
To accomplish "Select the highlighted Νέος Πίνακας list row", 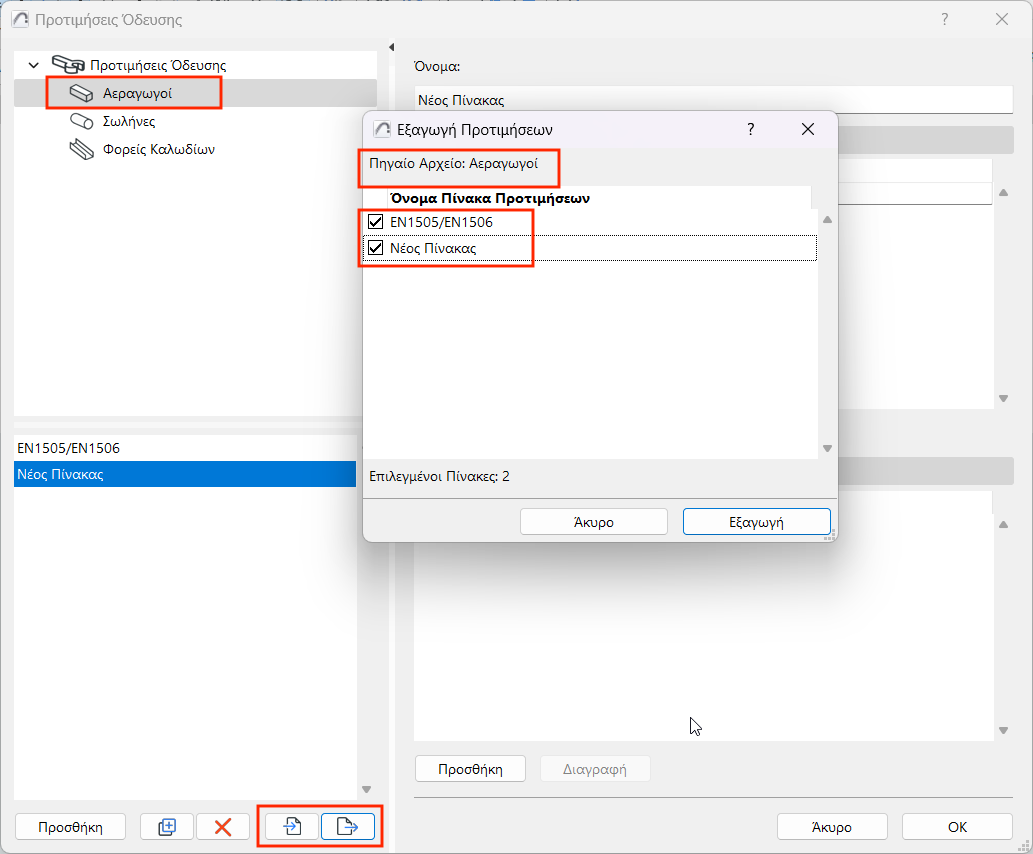I will (185, 474).
